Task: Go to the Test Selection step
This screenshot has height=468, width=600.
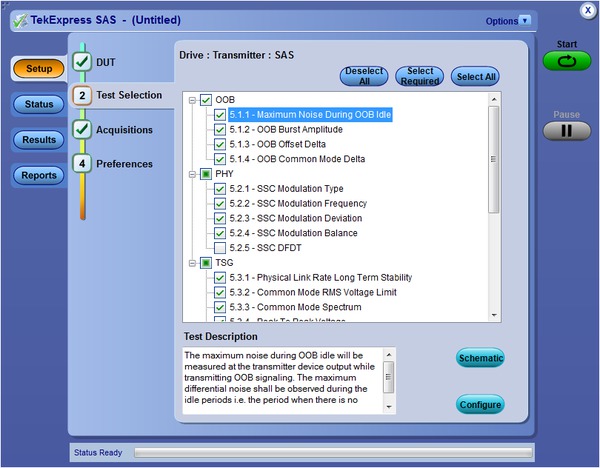Action: (129, 95)
